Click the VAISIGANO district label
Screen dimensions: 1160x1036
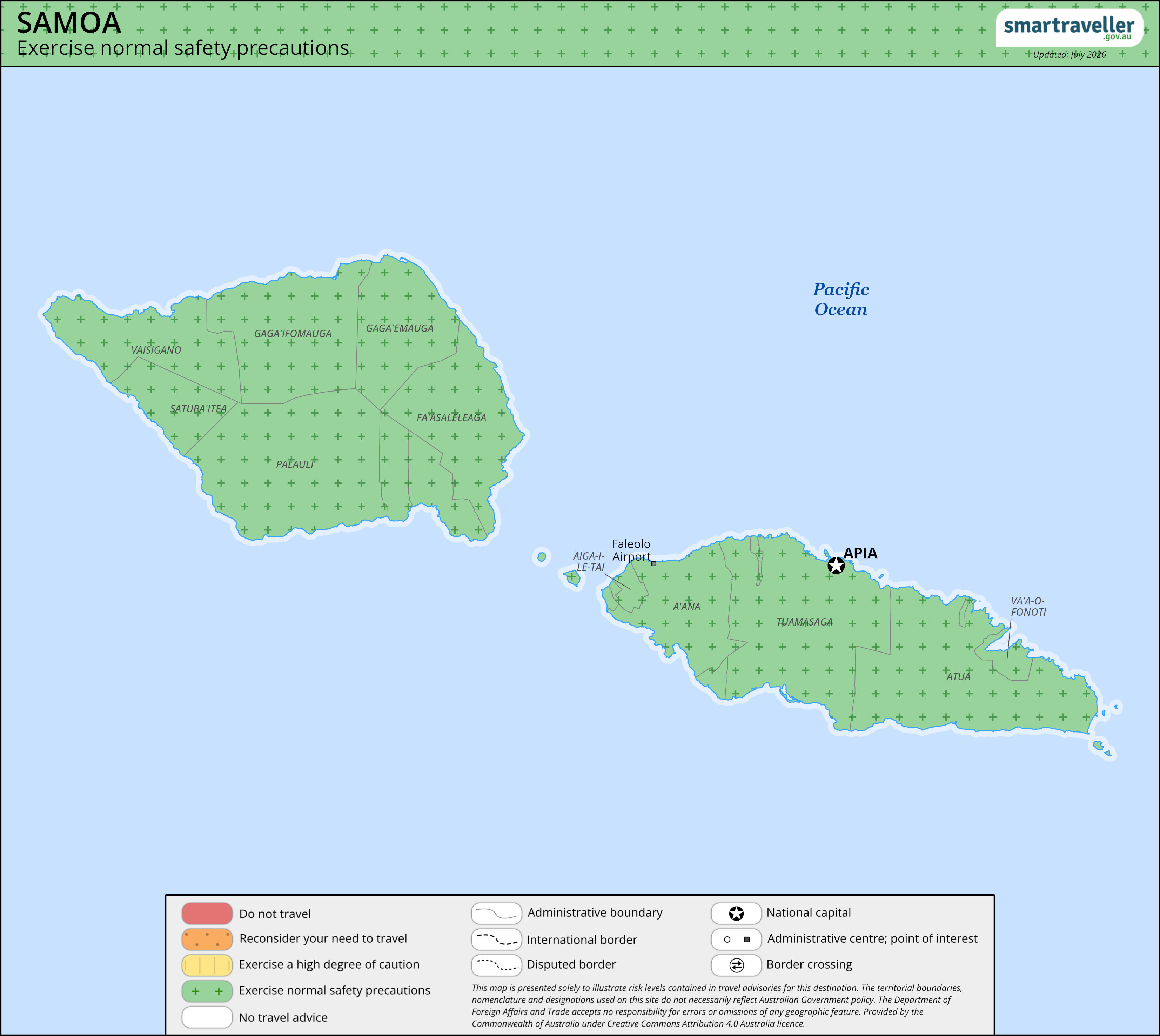[x=156, y=350]
